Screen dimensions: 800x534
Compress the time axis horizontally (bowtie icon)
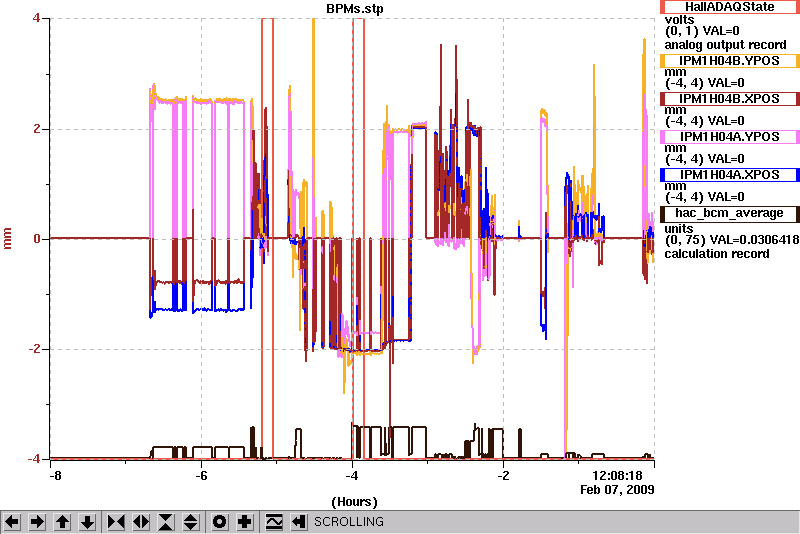(x=116, y=522)
